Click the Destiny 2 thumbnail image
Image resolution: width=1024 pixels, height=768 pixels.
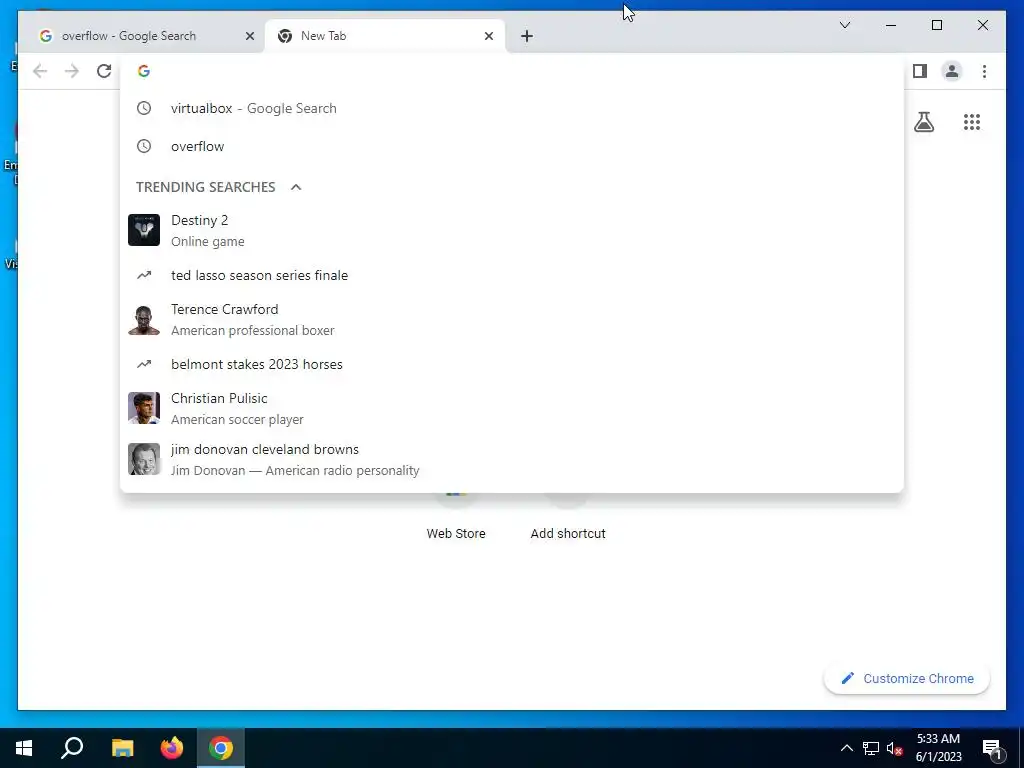pos(144,230)
